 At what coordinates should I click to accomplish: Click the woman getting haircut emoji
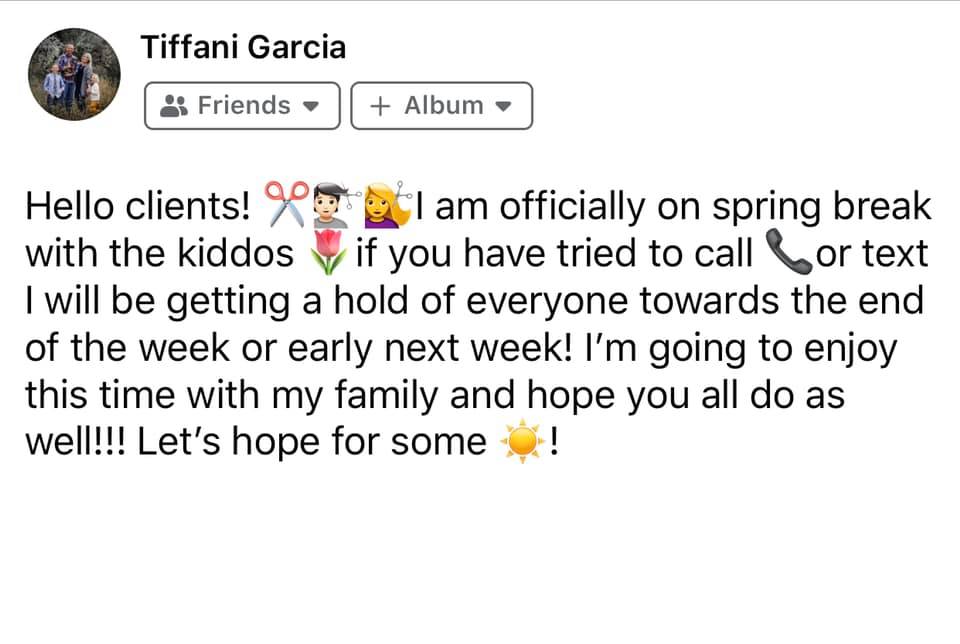click(x=388, y=205)
